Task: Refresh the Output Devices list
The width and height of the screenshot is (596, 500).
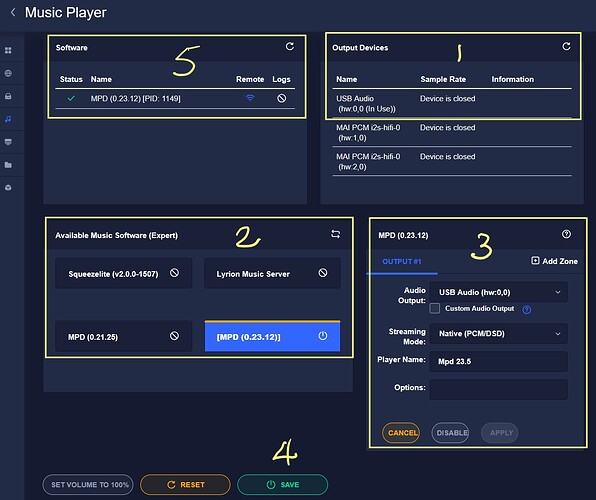Action: 566,46
